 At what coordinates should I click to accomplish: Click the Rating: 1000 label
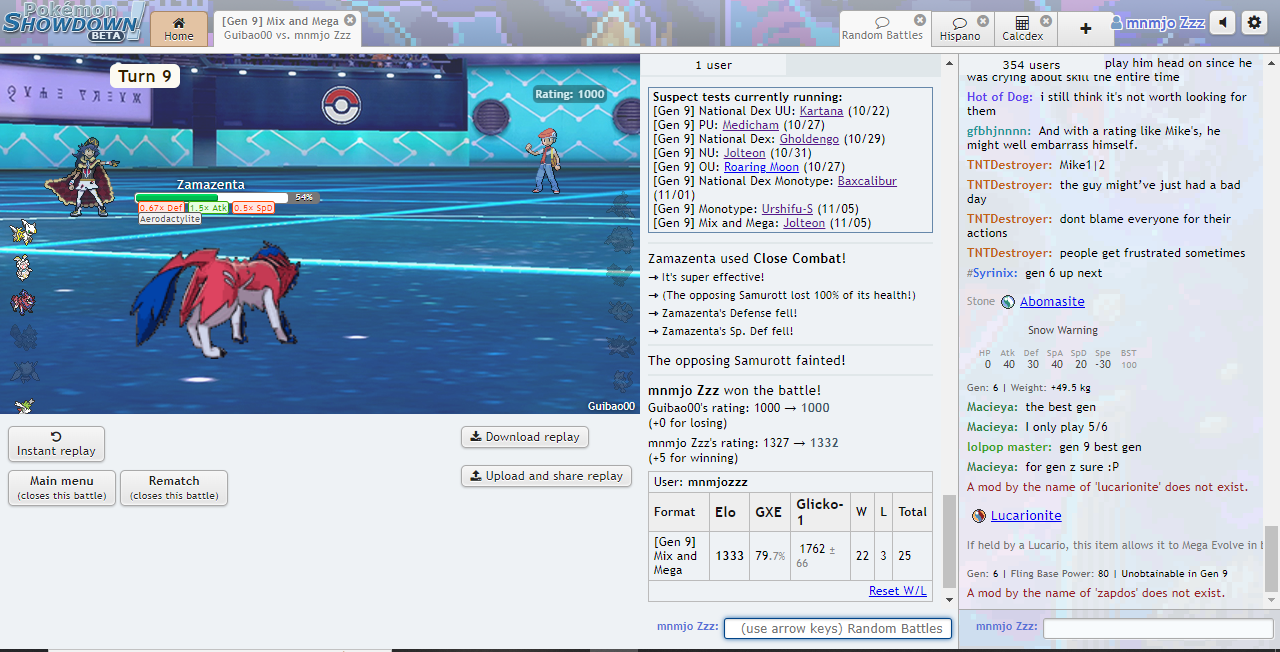pos(569,94)
